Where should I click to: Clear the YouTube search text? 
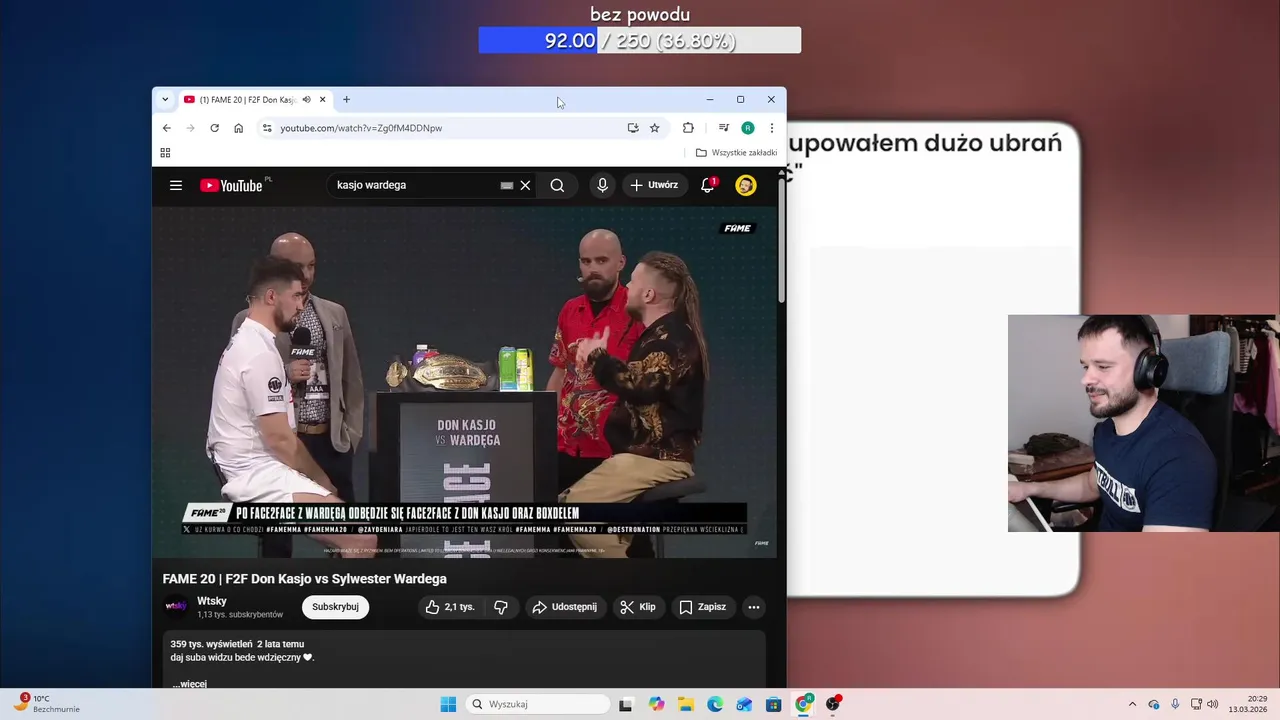(x=525, y=185)
